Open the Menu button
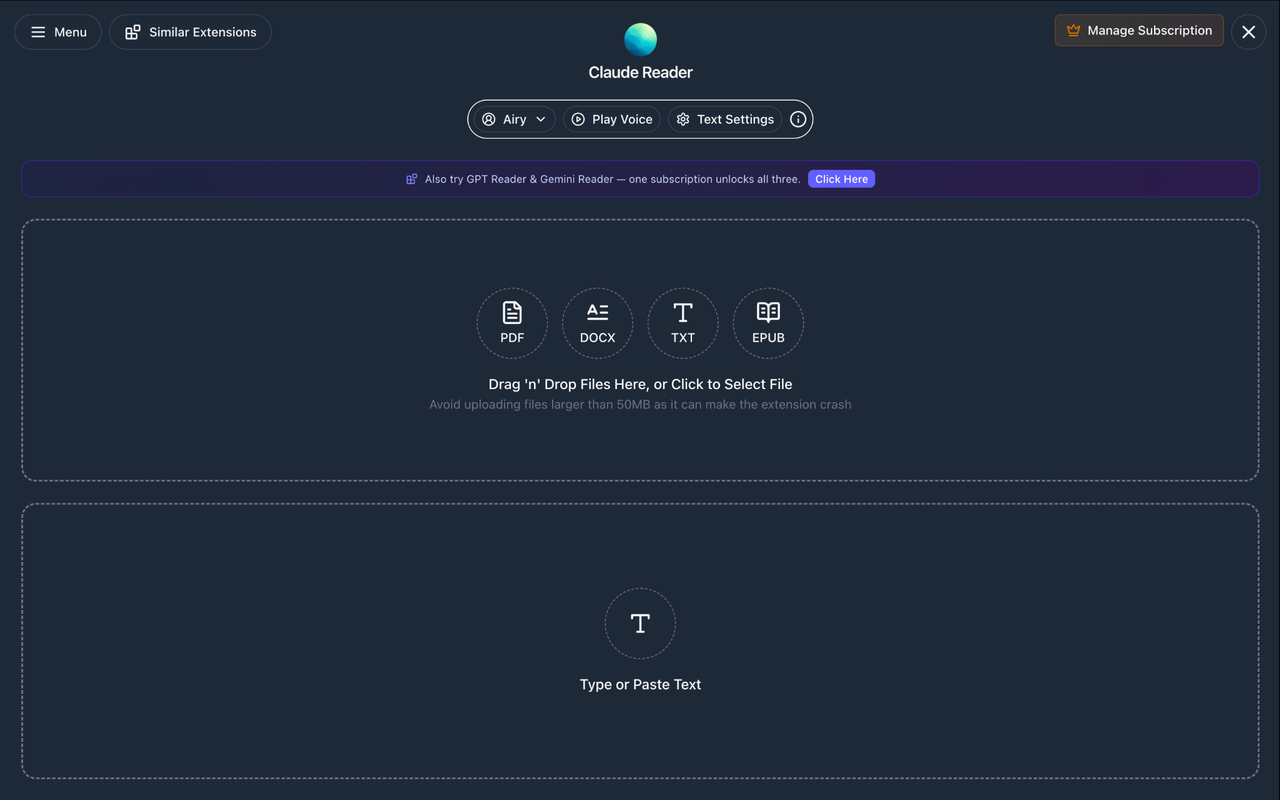The height and width of the screenshot is (800, 1280). (x=58, y=32)
